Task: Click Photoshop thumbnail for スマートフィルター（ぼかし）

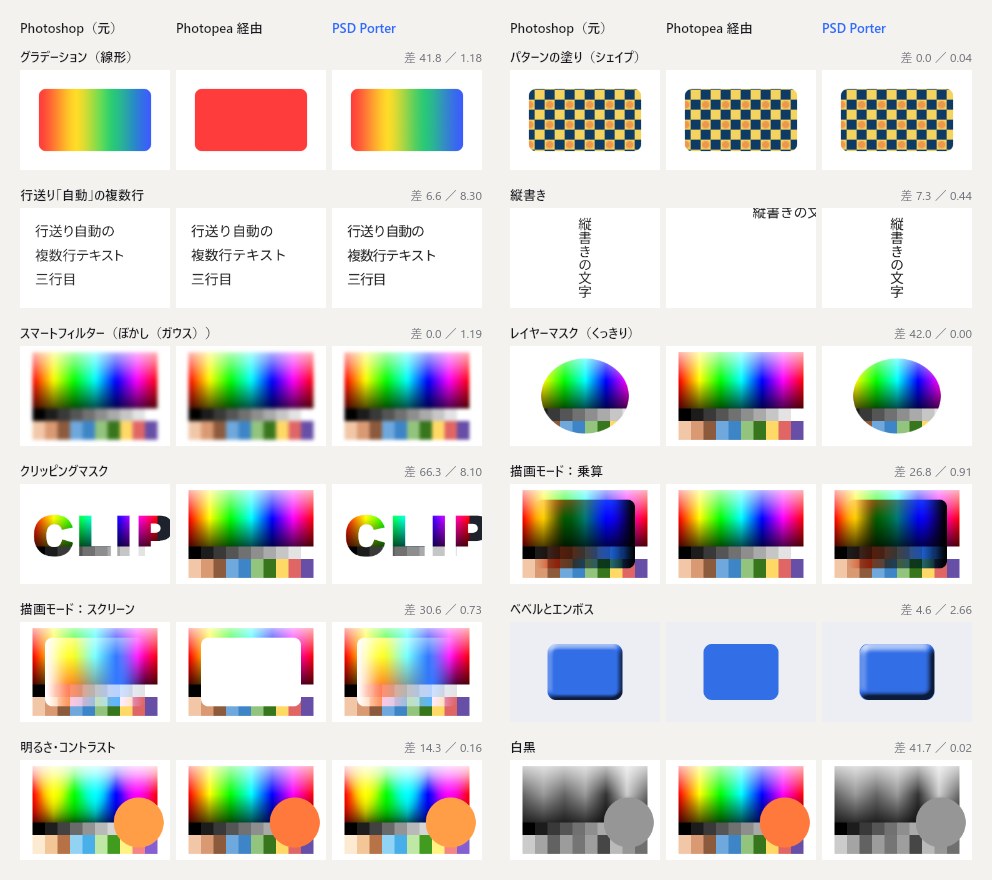Action: (95, 396)
